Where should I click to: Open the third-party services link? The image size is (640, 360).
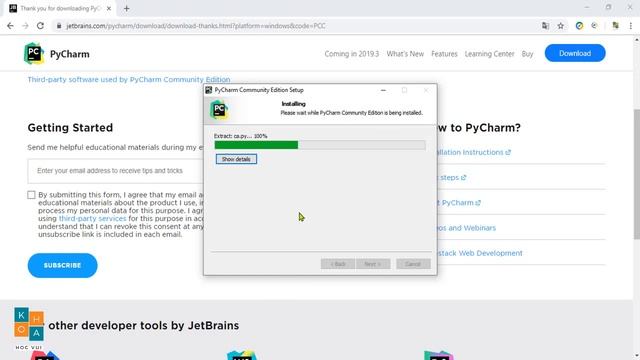(92, 218)
